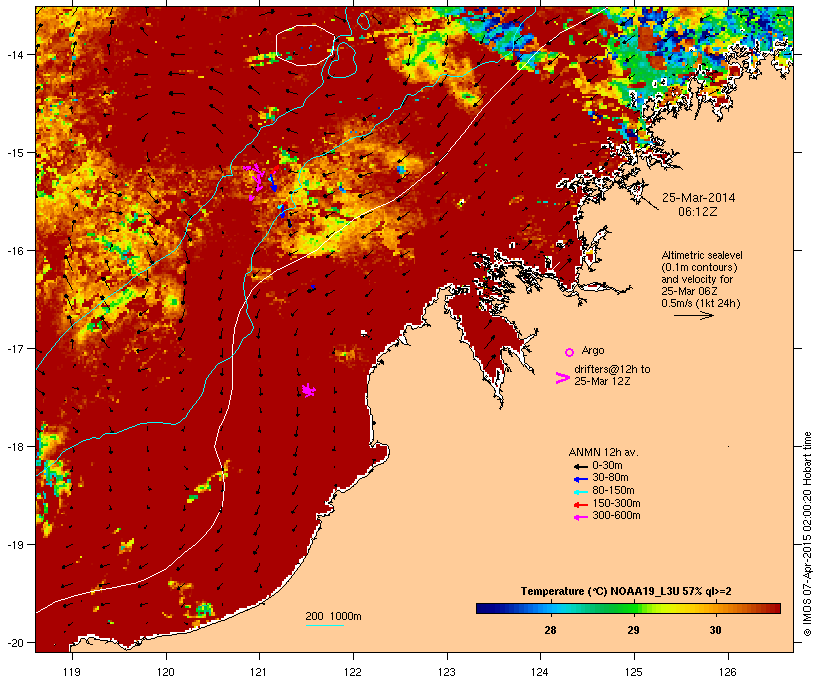Click the magenta Argo circle symbol
This screenshot has height=680, width=820.
click(x=570, y=352)
